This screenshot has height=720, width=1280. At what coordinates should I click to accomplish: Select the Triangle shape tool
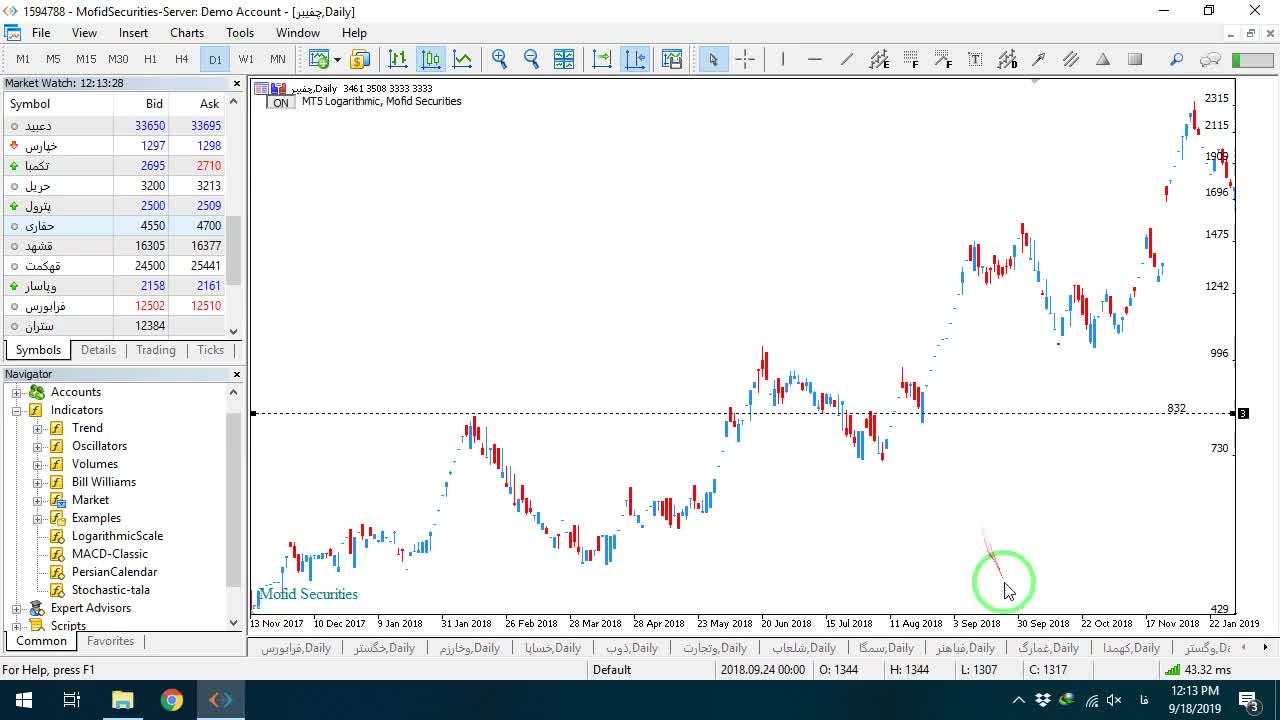coord(1103,59)
